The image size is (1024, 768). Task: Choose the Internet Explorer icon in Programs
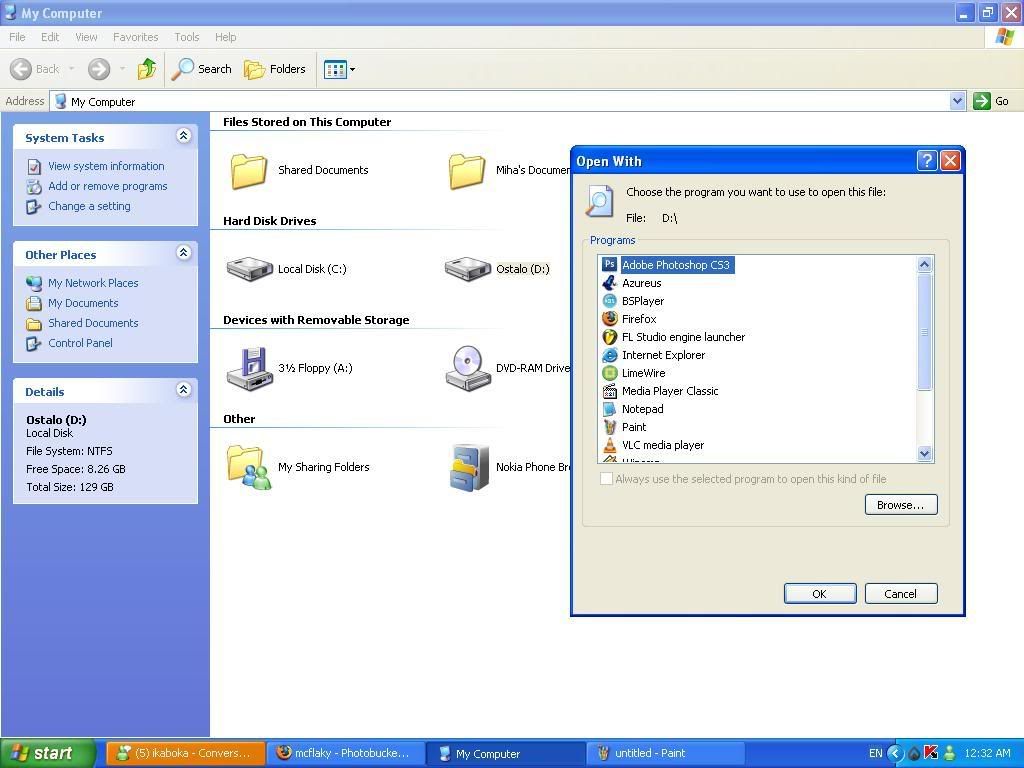point(609,355)
